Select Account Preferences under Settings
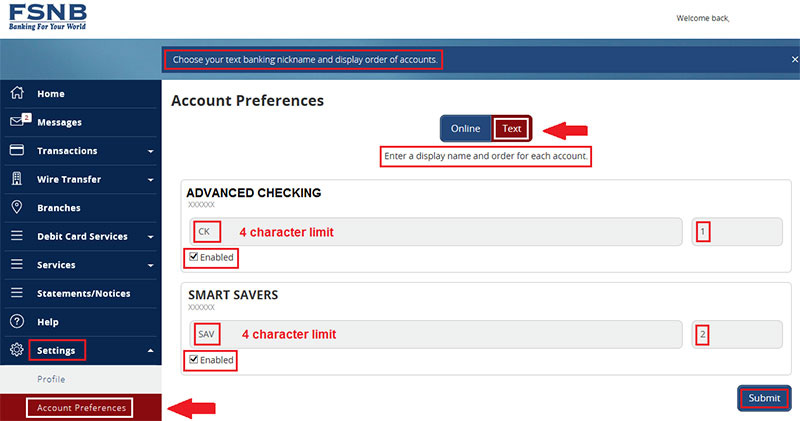800x421 pixels. tap(81, 408)
